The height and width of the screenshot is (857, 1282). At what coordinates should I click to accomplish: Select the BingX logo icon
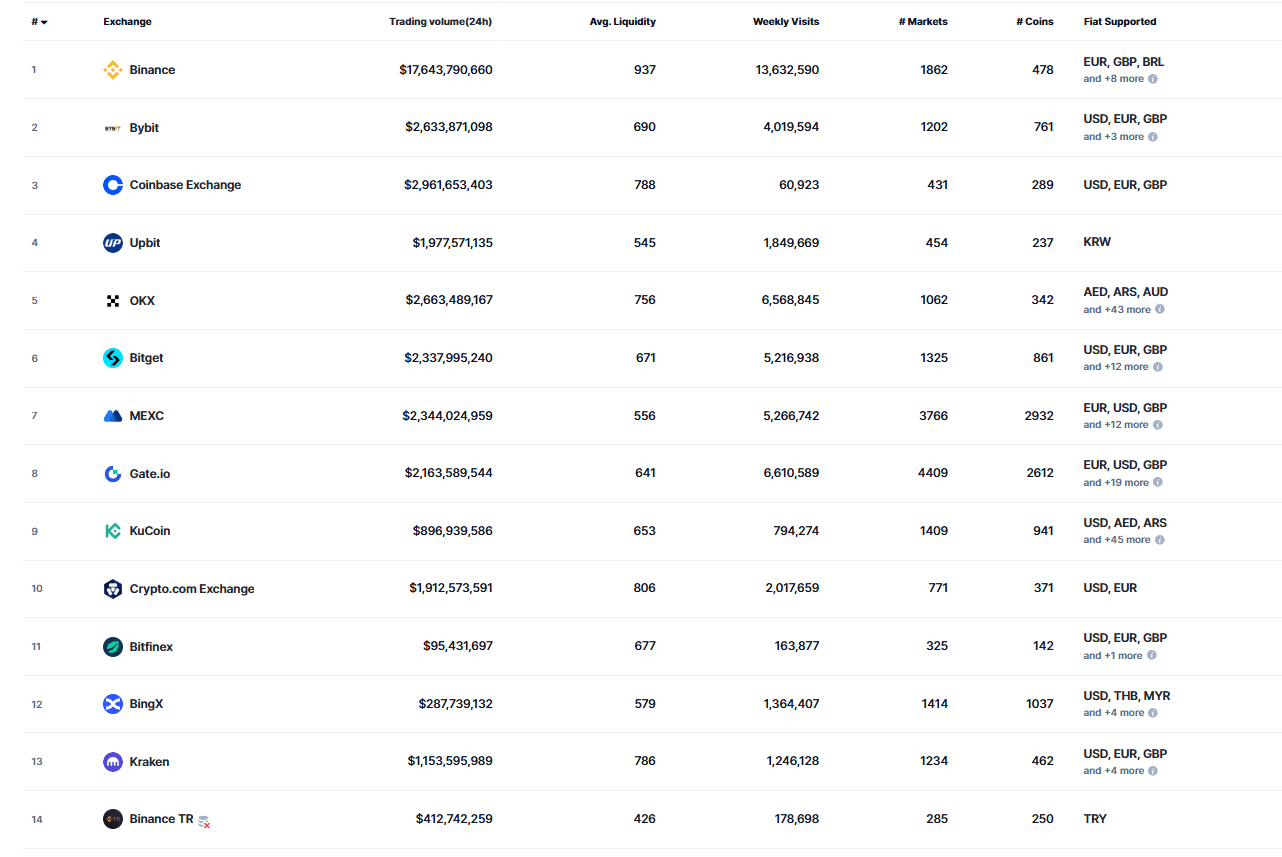point(112,703)
